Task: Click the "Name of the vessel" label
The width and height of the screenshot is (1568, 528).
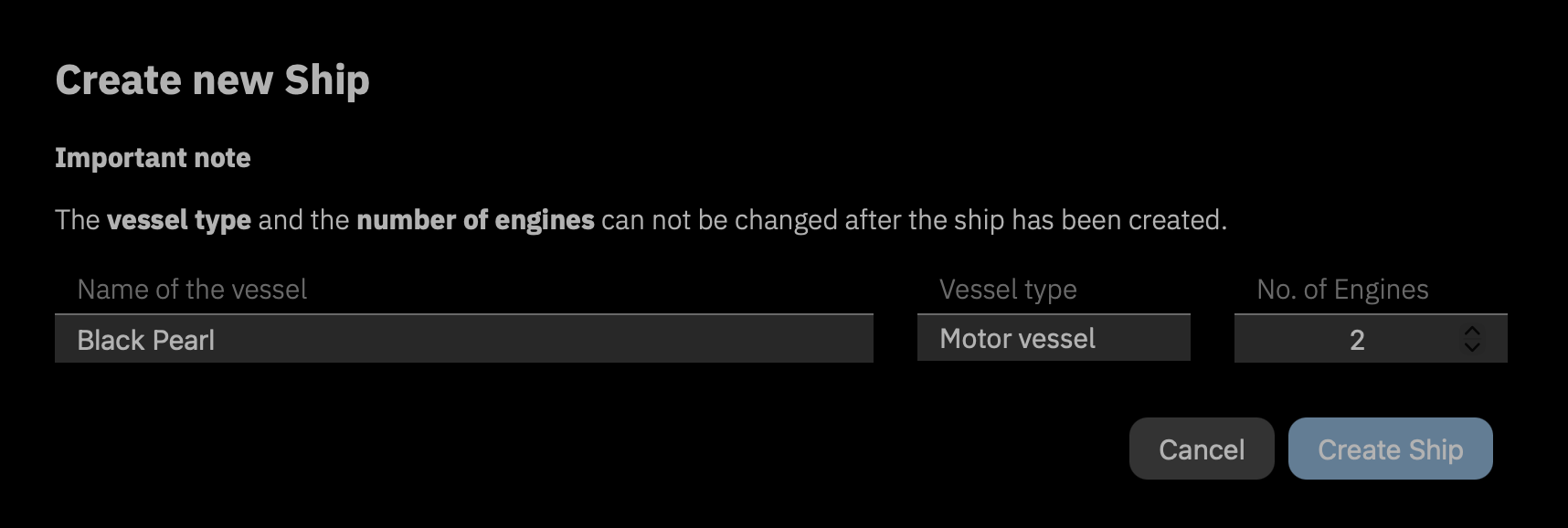Action: tap(192, 290)
